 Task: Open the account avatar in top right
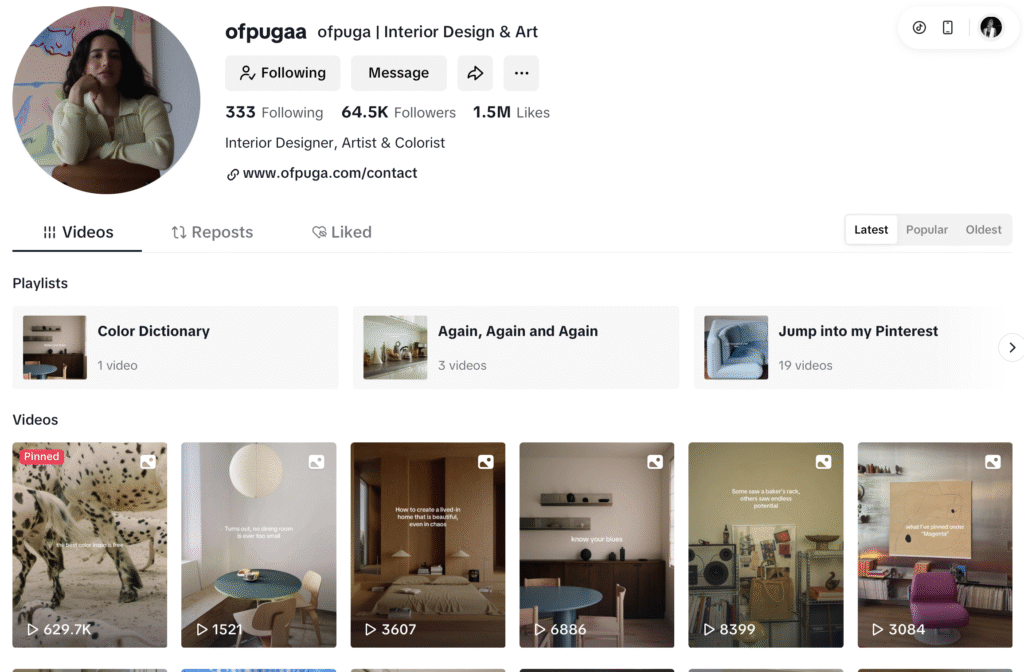[x=991, y=27]
